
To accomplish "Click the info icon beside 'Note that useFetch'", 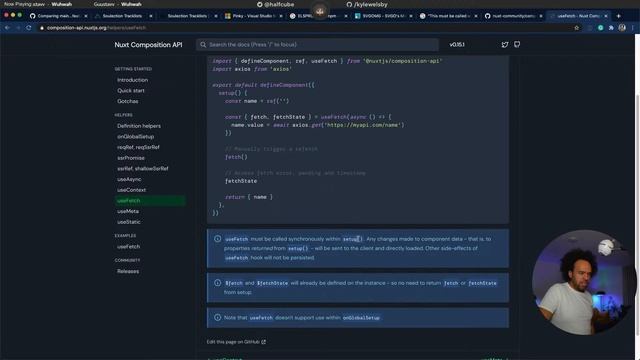I will coord(218,317).
